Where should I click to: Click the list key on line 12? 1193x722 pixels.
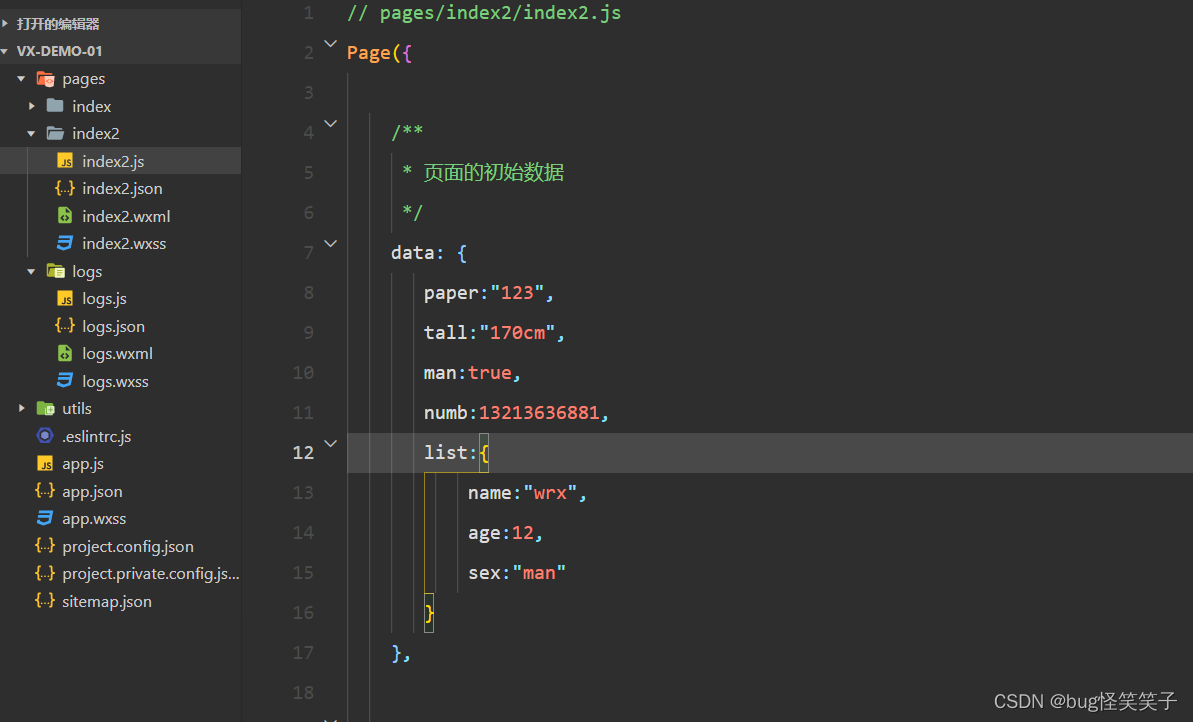445,453
